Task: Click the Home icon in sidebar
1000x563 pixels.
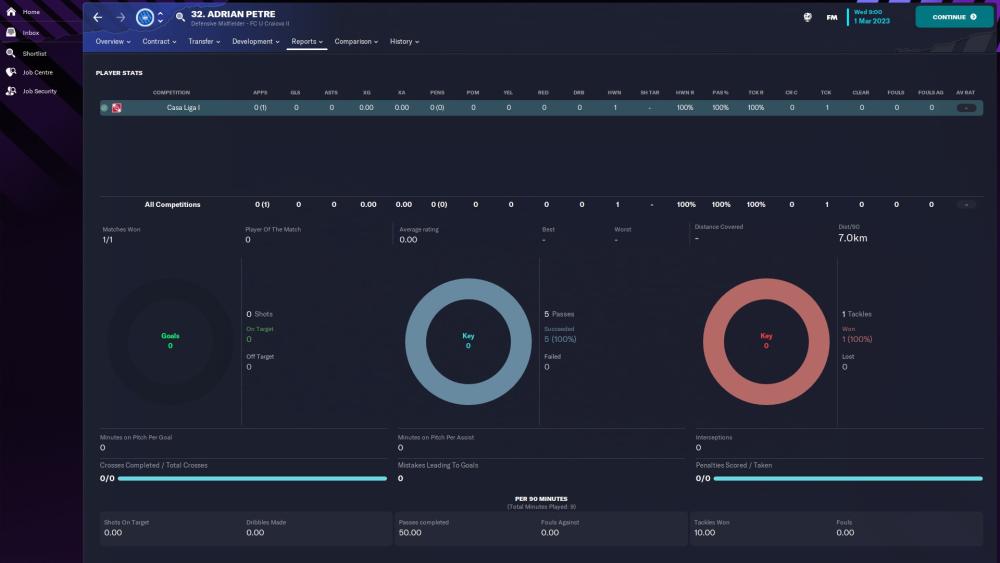Action: 11,12
